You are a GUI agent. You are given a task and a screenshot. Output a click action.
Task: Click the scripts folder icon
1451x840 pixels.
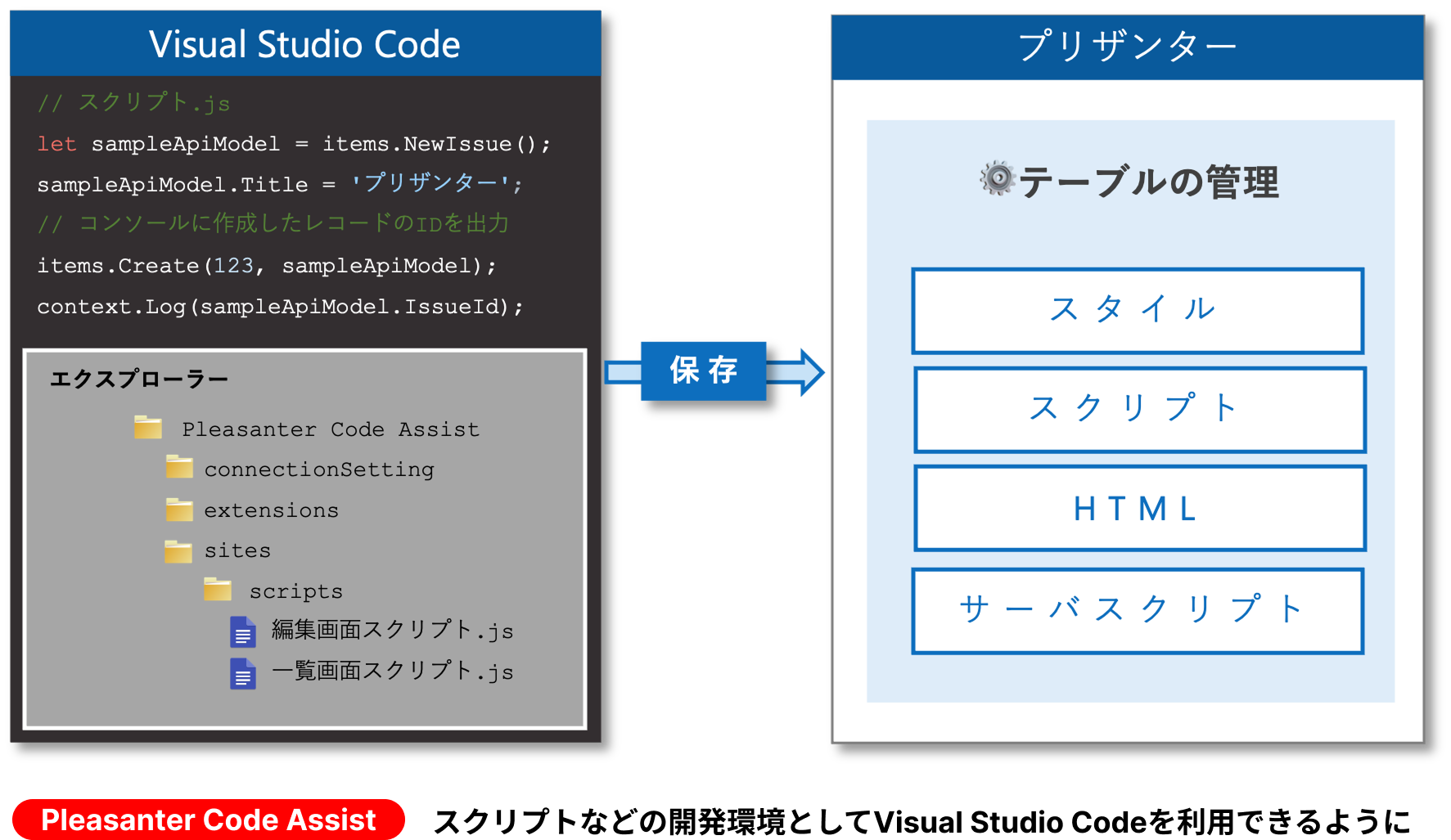(x=218, y=589)
